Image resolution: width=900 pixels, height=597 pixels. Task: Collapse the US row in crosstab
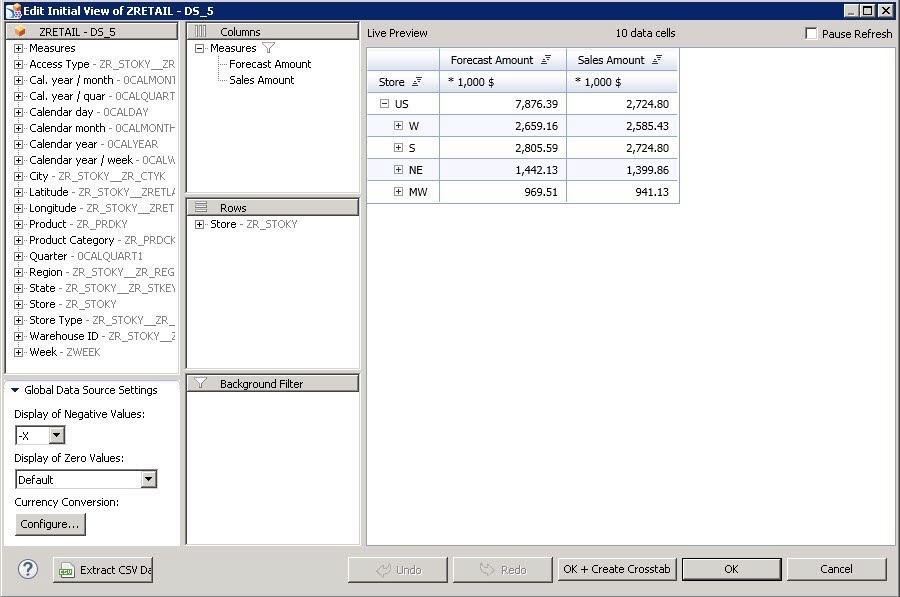pyautogui.click(x=385, y=104)
